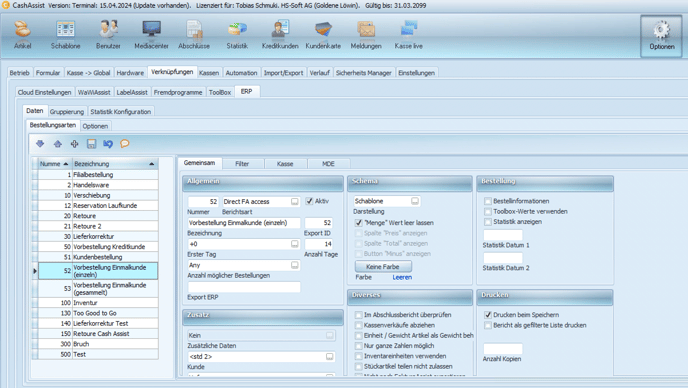Click the blue down arrow toolbar icon
Image resolution: width=688 pixels, height=388 pixels.
pos(40,144)
